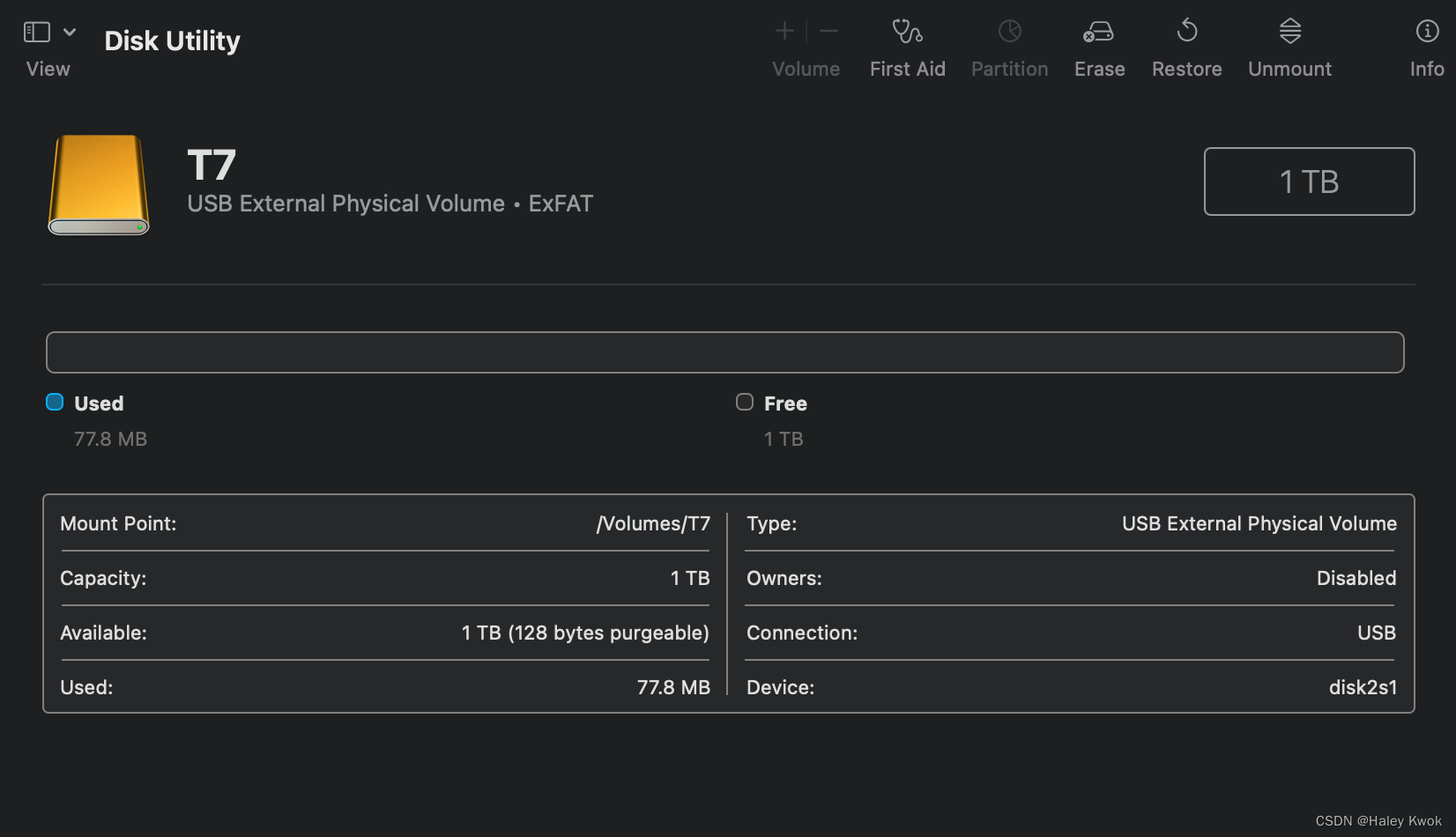Image resolution: width=1456 pixels, height=837 pixels.
Task: Click the Partition pie icon
Action: [1010, 32]
